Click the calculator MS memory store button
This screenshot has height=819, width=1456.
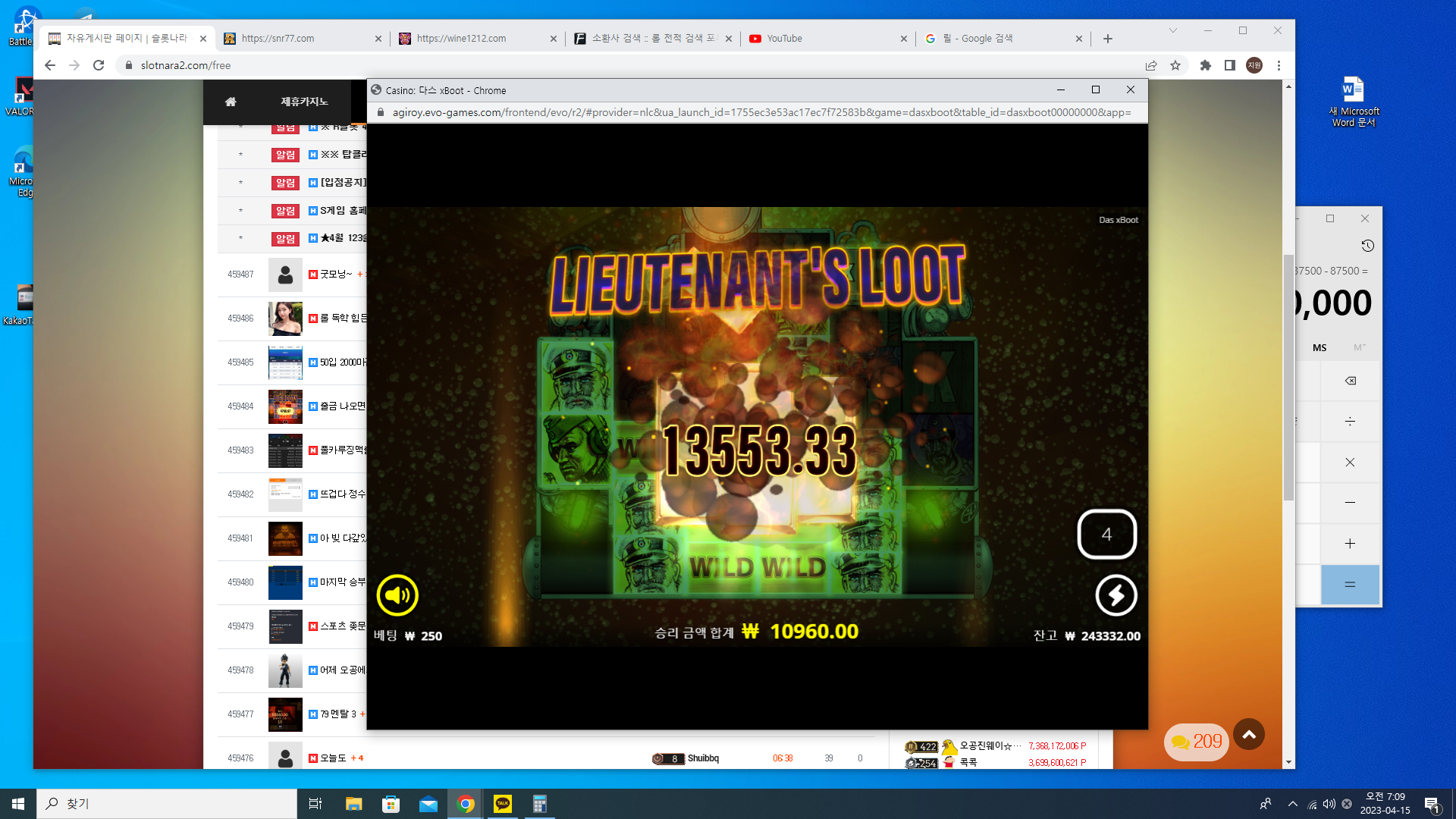click(x=1319, y=348)
